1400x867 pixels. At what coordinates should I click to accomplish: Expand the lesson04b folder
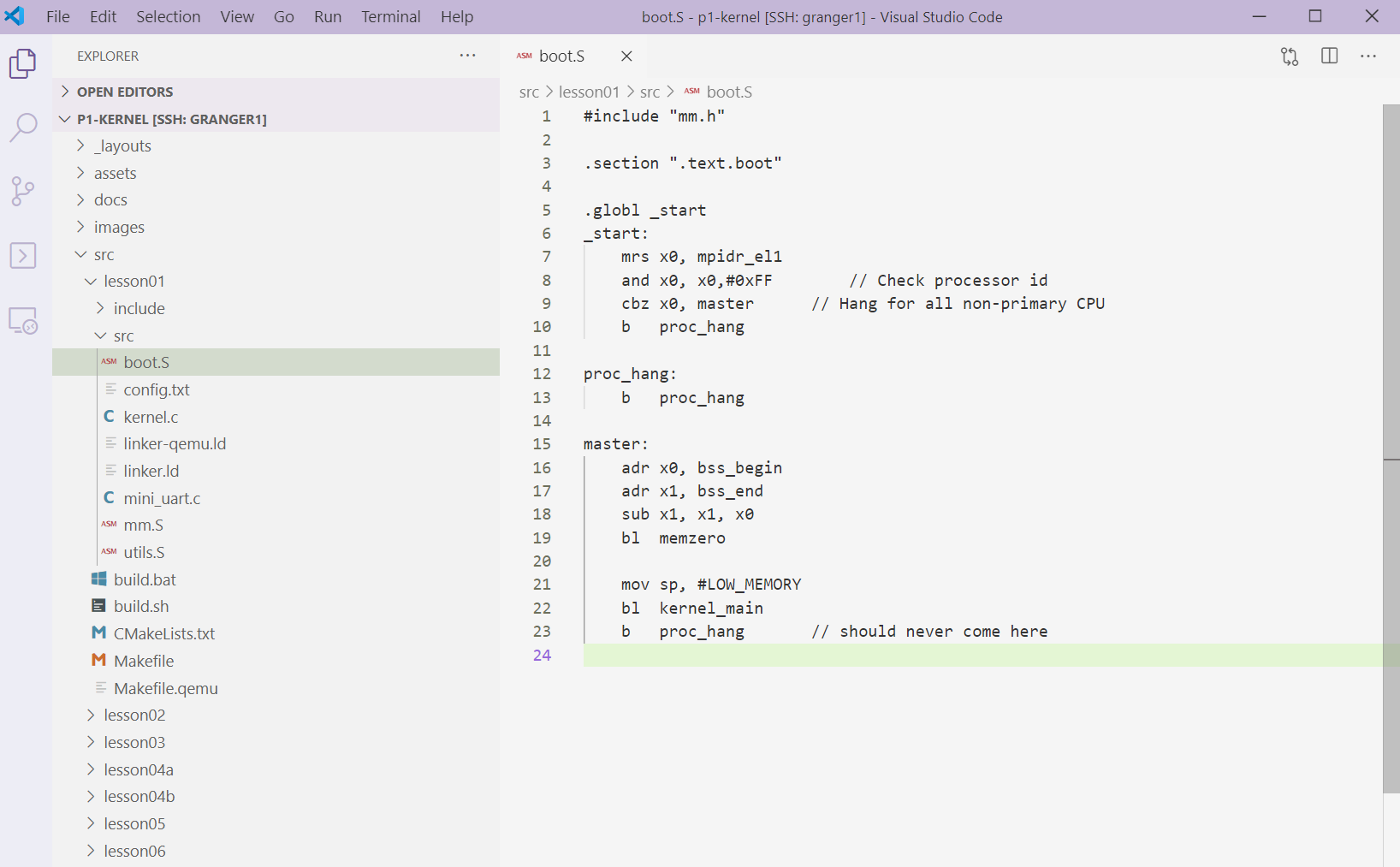[x=276, y=797]
